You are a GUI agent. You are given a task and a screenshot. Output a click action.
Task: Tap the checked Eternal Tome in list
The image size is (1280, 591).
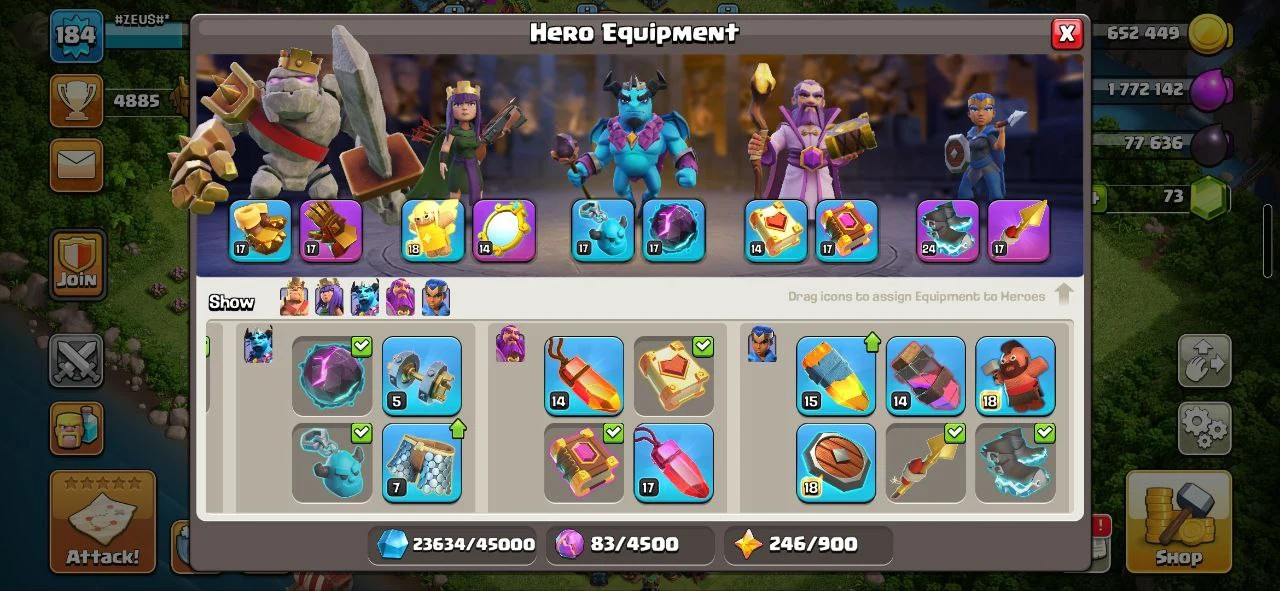673,376
